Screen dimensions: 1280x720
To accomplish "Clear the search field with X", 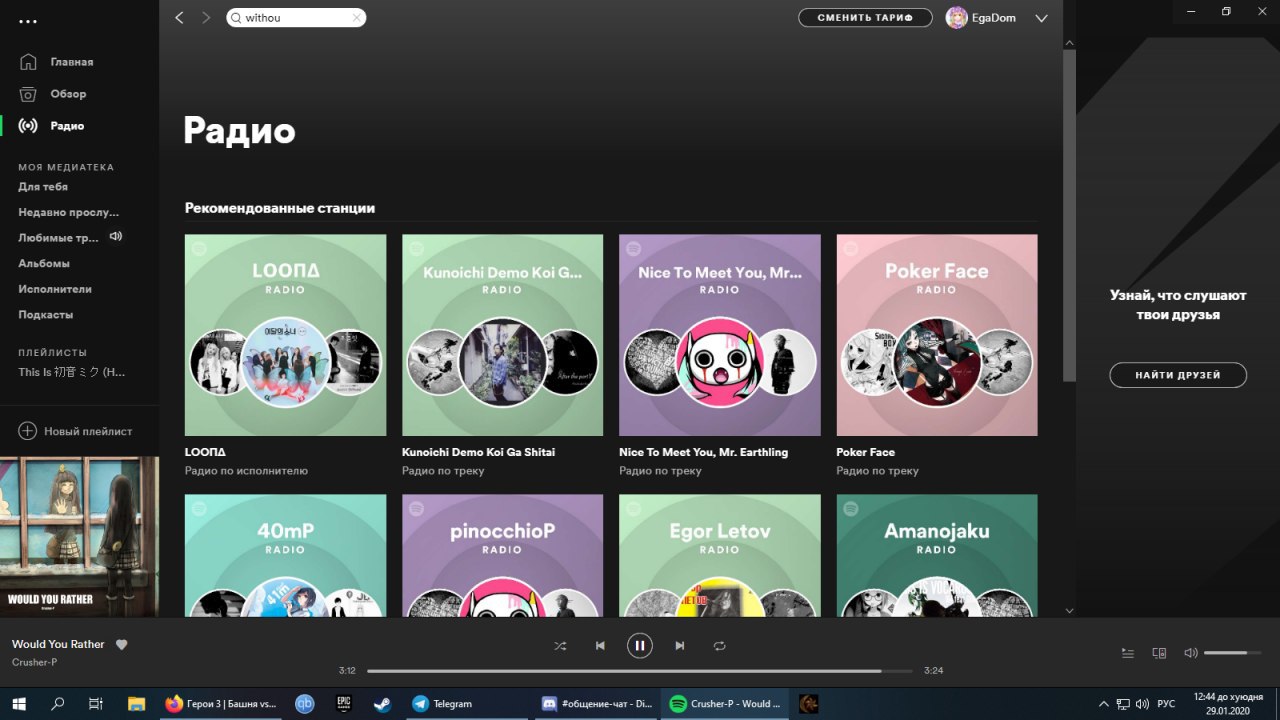I will click(x=356, y=18).
